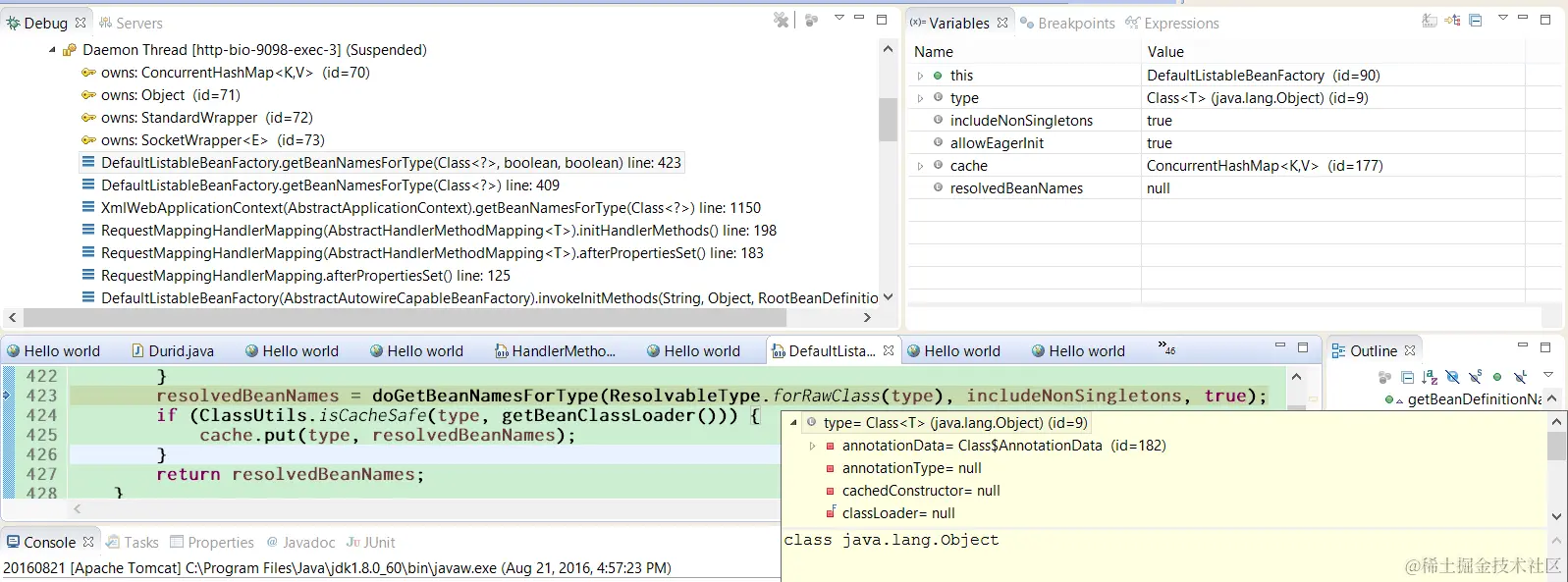
Task: Click the DefaultListableBeanFactory (id=90) value cell
Action: point(1263,76)
